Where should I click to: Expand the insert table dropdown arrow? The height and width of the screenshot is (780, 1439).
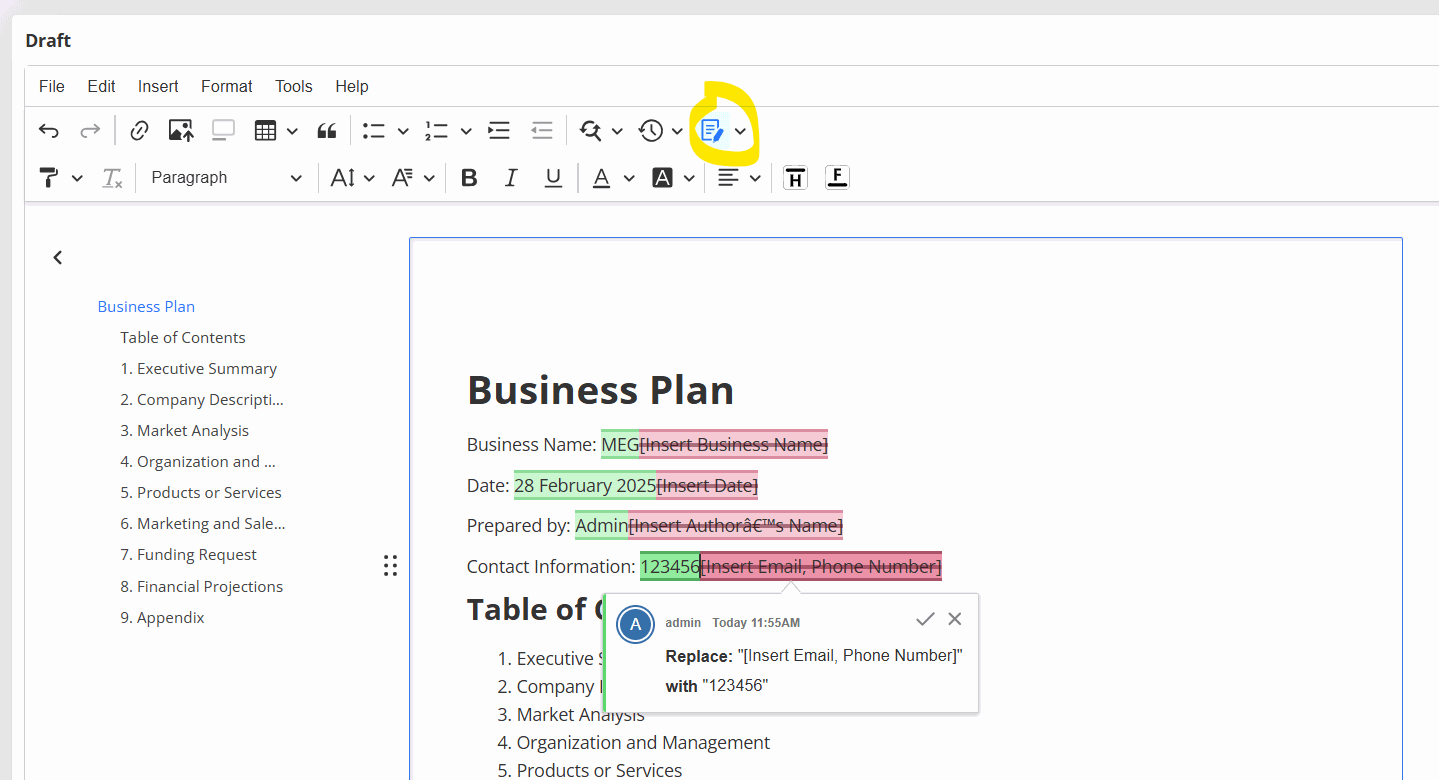pos(292,130)
